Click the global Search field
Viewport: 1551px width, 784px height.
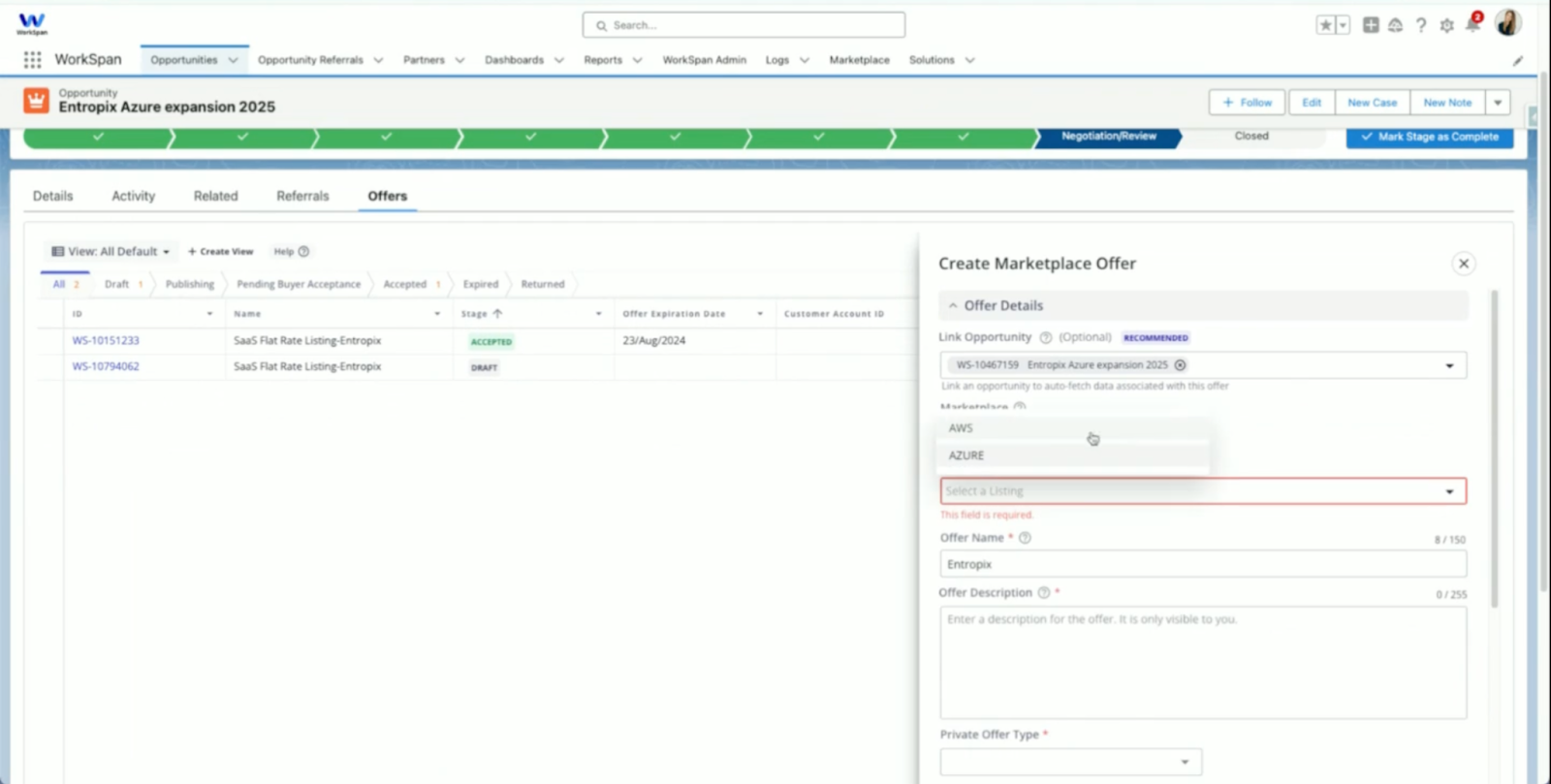pyautogui.click(x=744, y=25)
